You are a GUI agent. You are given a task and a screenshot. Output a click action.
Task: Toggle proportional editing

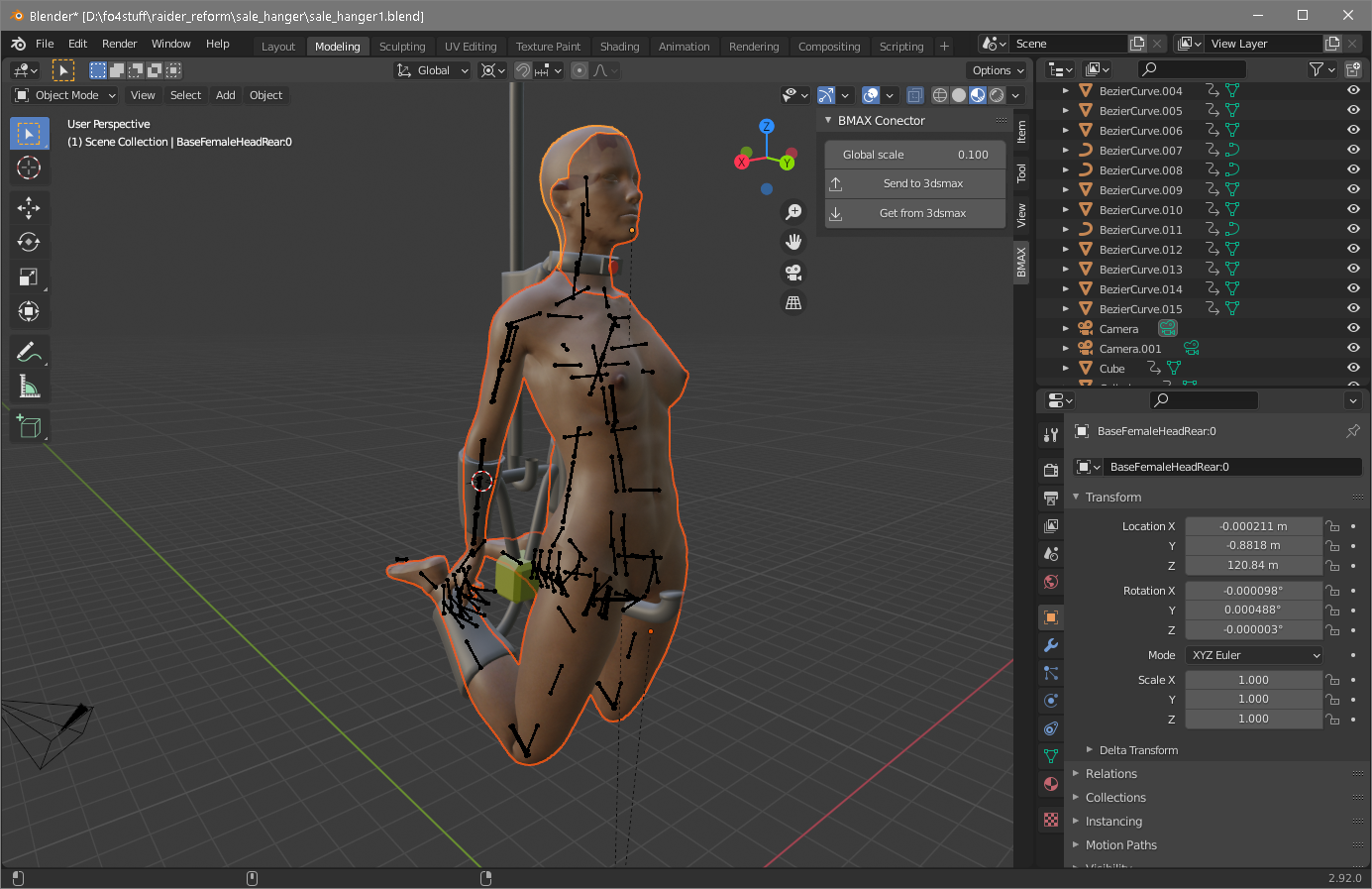click(x=580, y=70)
